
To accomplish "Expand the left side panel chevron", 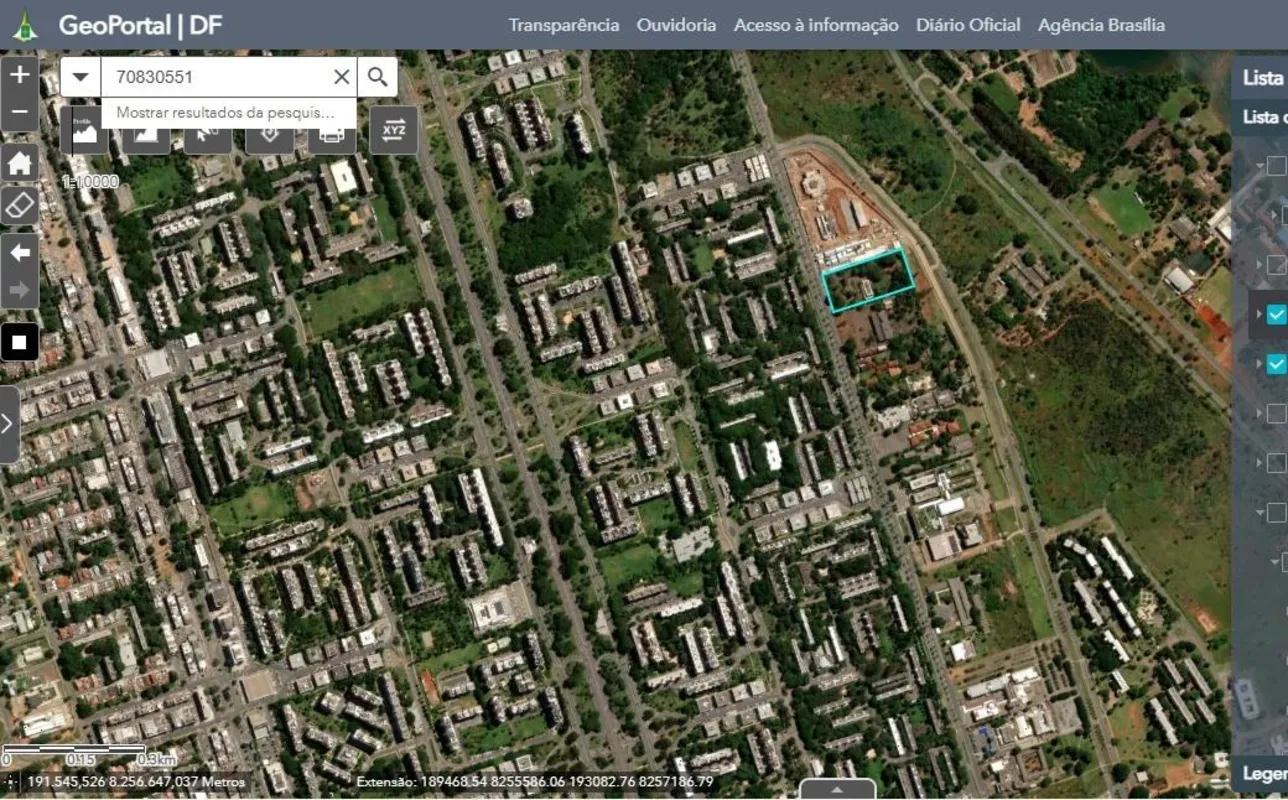I will coord(8,424).
